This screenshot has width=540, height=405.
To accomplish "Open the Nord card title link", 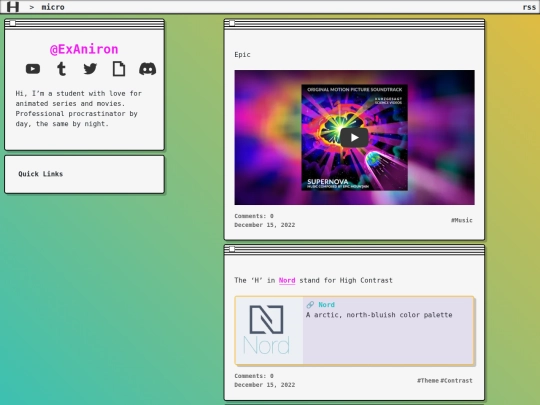I will [326, 304].
